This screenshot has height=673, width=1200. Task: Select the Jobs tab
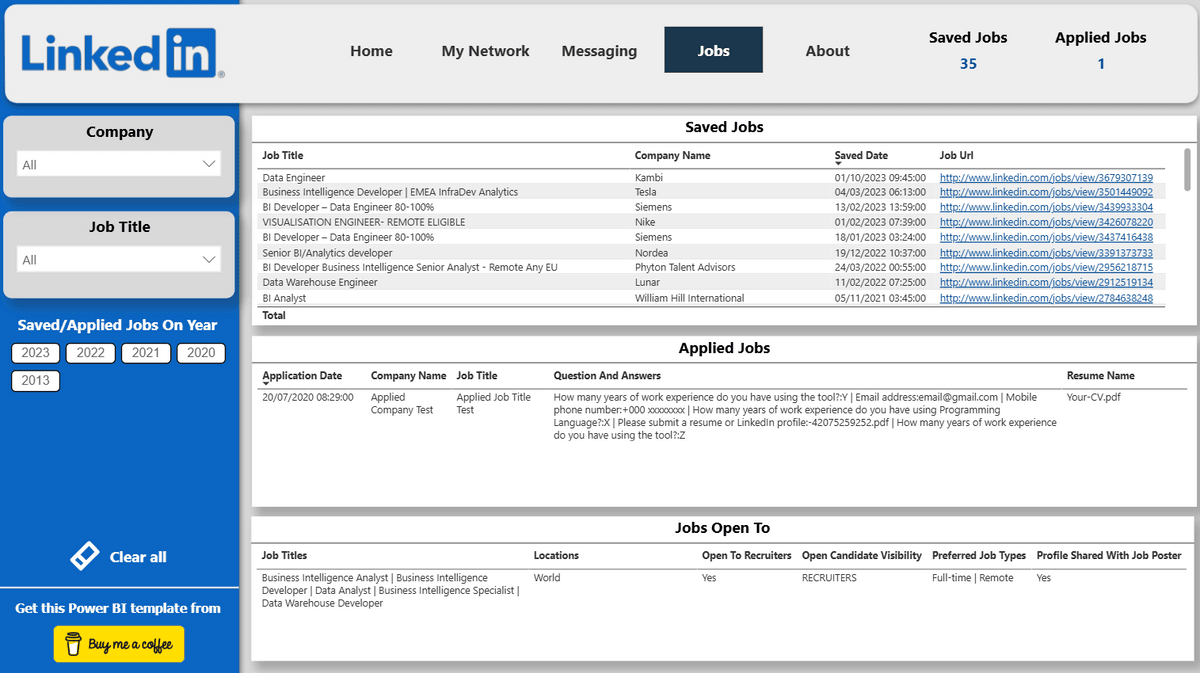713,50
